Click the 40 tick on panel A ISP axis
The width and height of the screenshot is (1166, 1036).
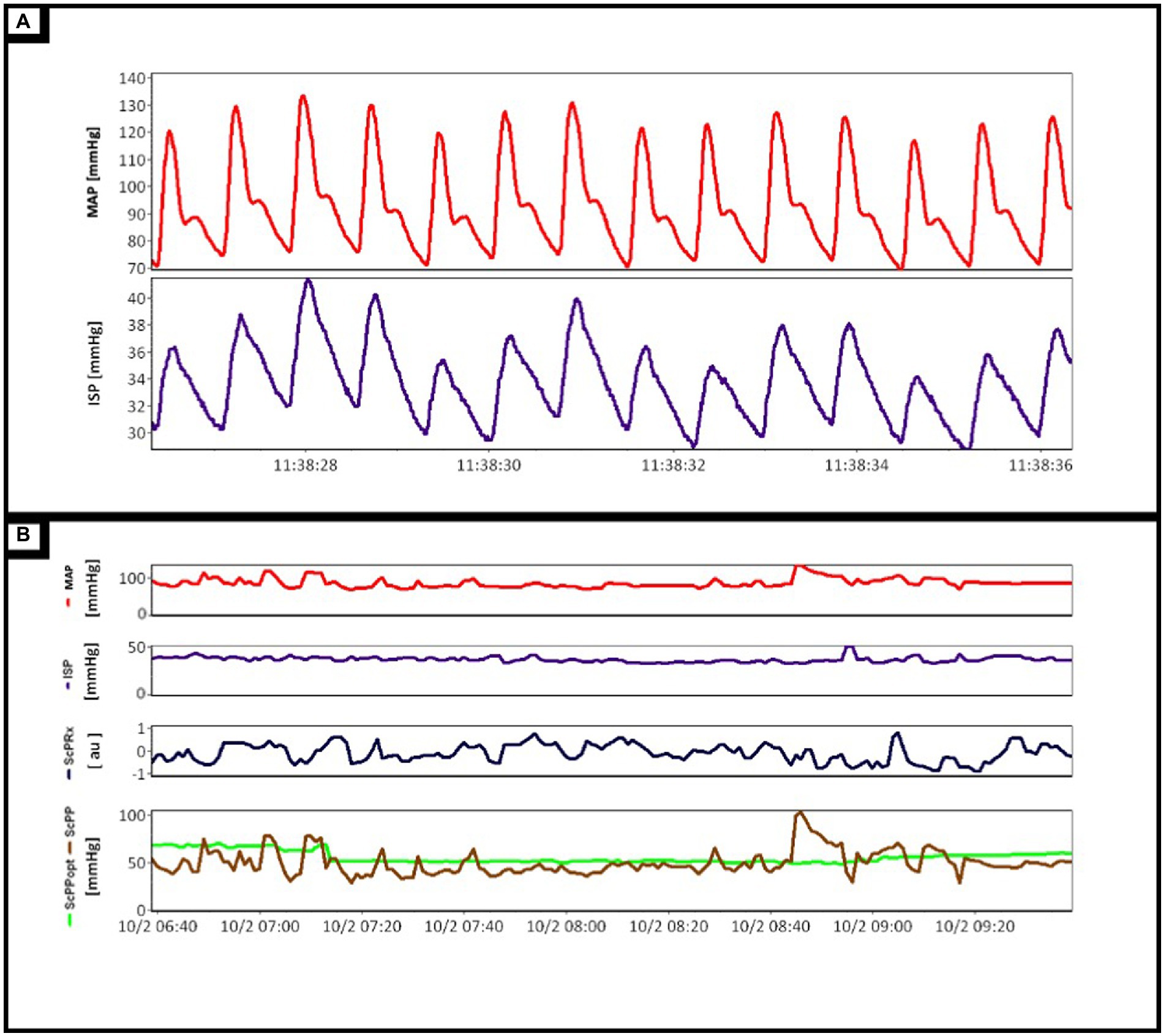[137, 299]
